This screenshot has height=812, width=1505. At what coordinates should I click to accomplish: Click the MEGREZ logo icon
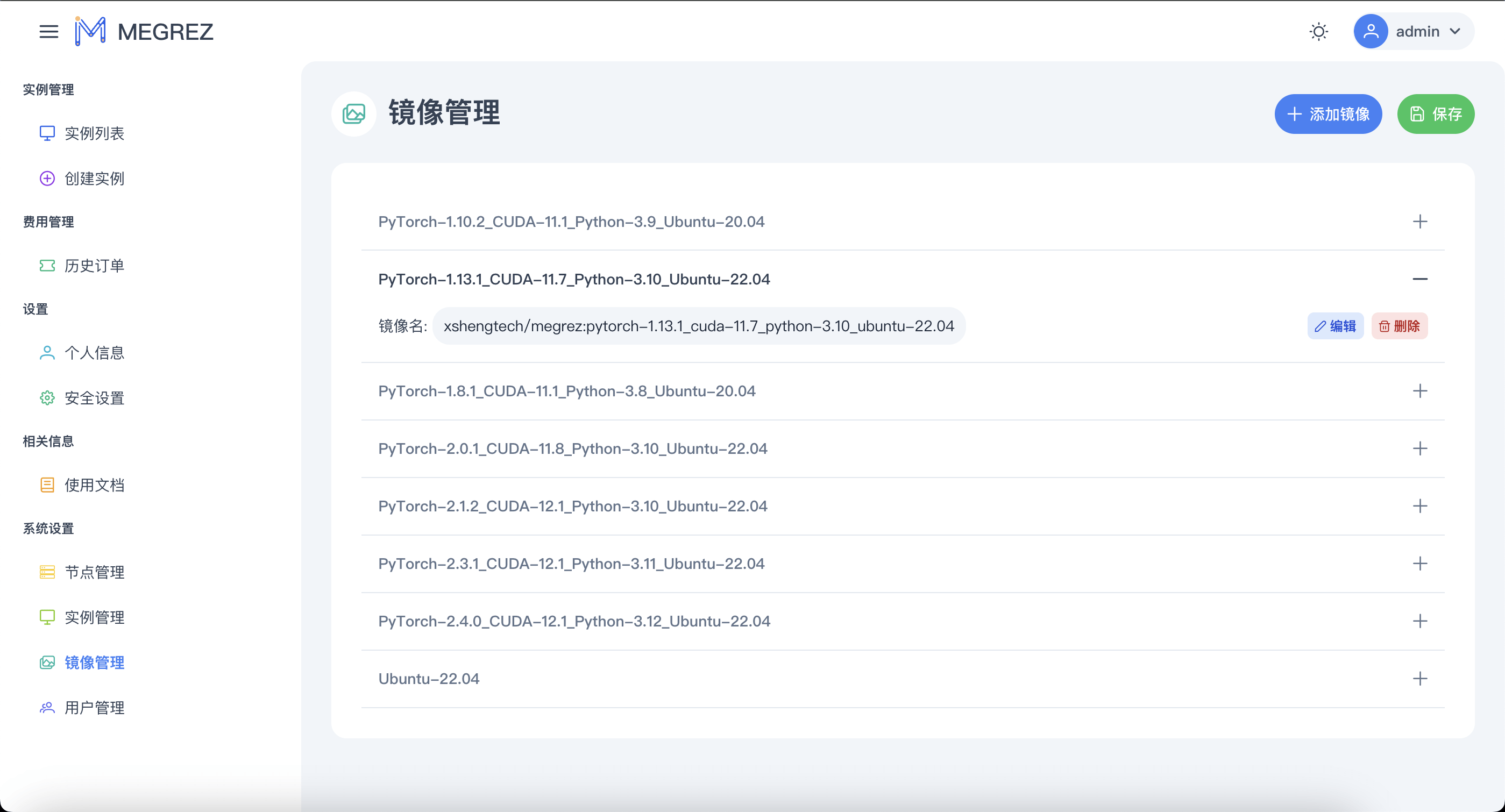point(90,32)
